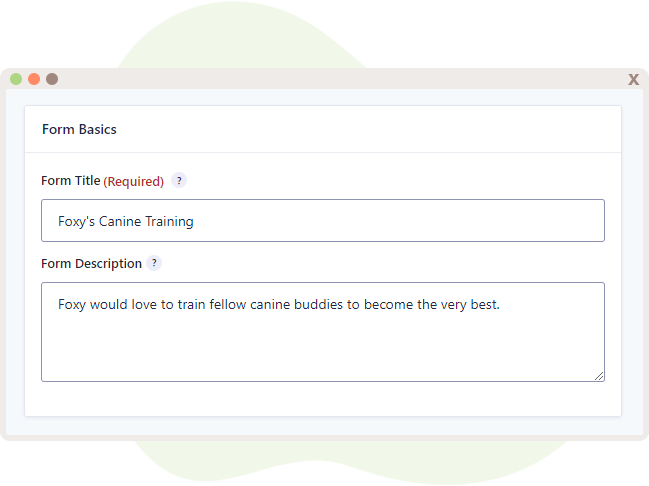
Task: Click the Form Title label
Action: 71,180
